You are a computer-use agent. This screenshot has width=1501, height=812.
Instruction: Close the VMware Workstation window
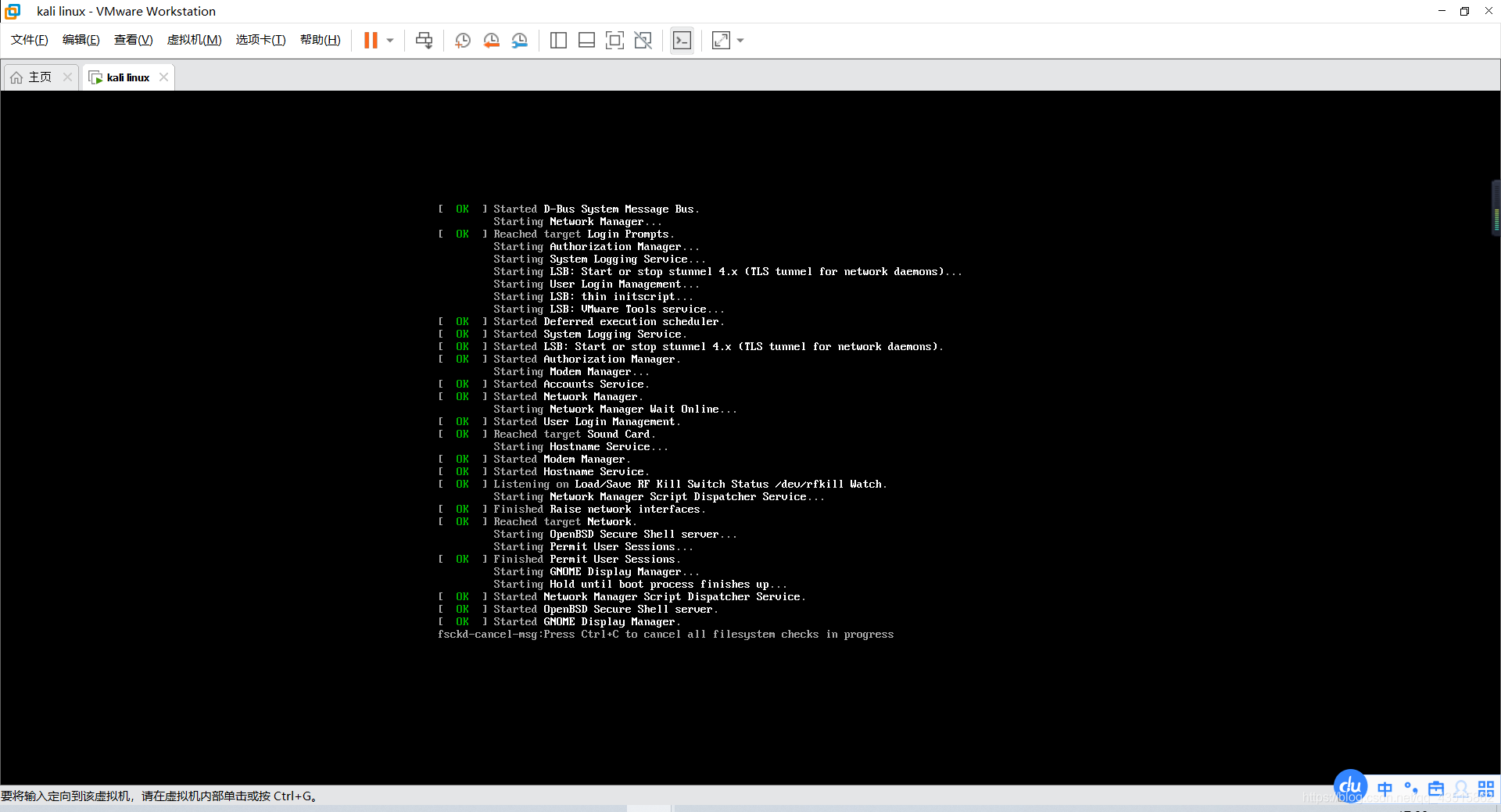click(1488, 11)
